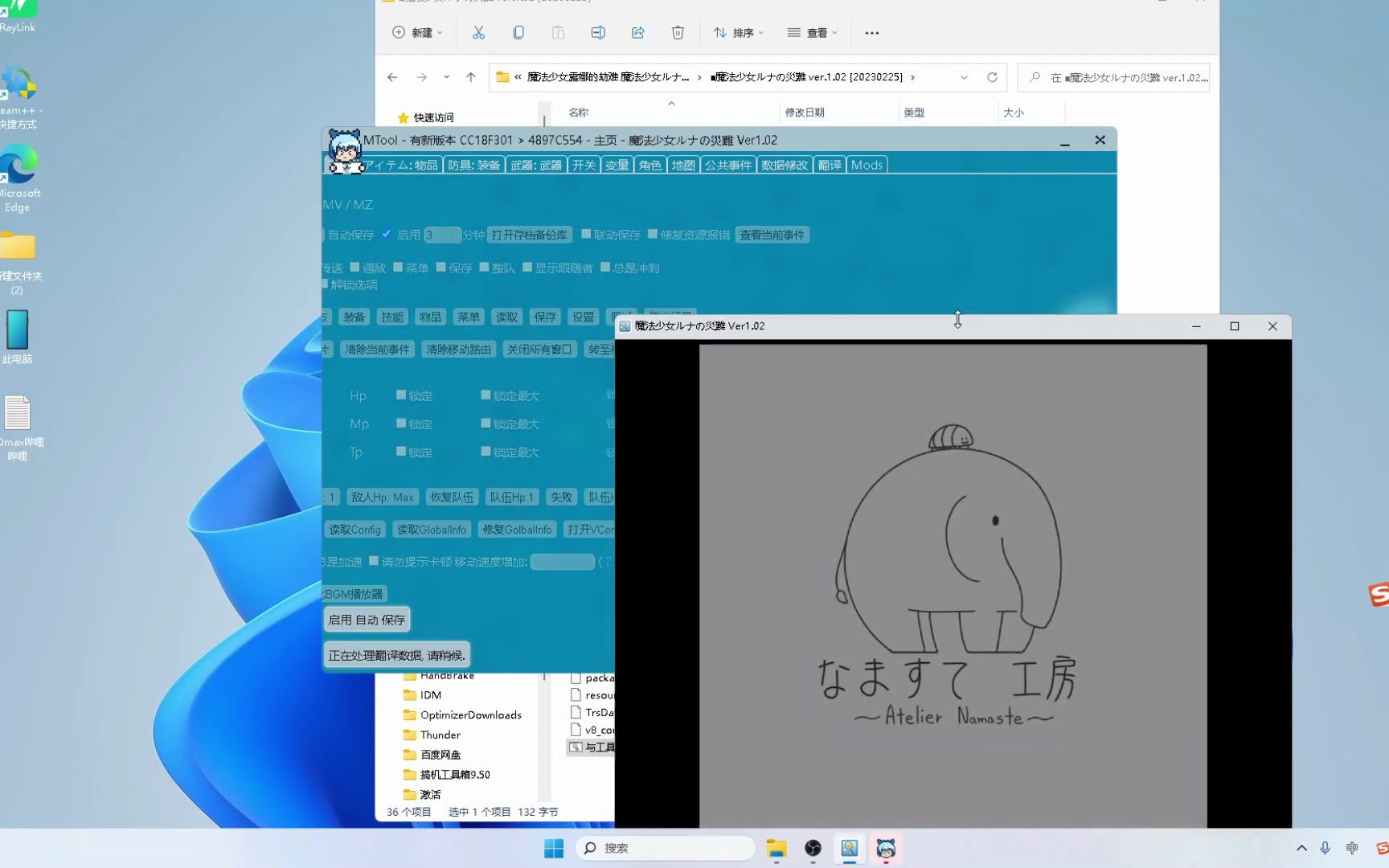Image resolution: width=1389 pixels, height=868 pixels.
Task: Show hidden system tray icons
Action: tap(1301, 848)
